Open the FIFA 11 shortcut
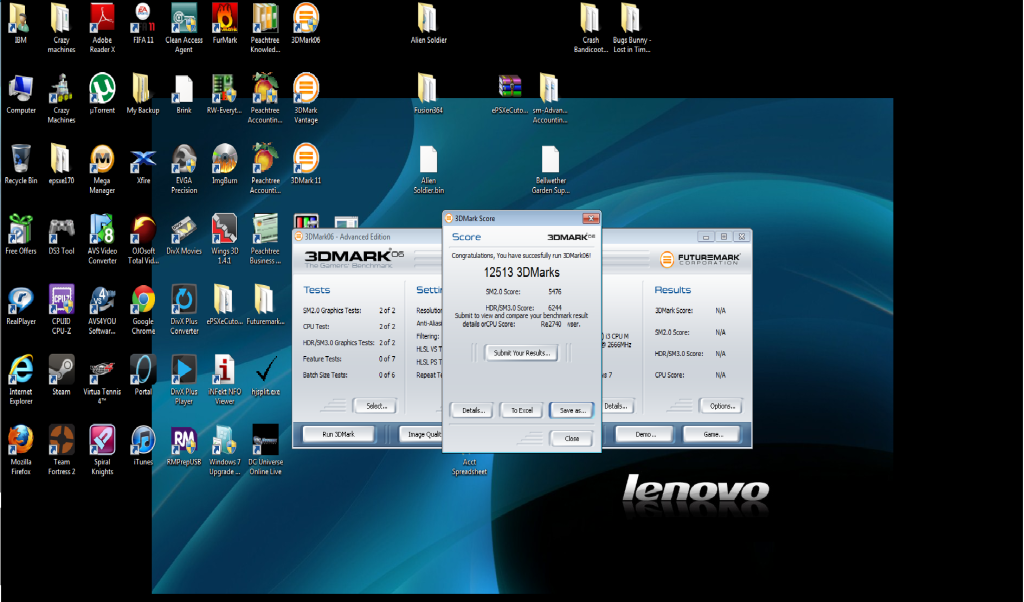1024x602 pixels. 143,24
